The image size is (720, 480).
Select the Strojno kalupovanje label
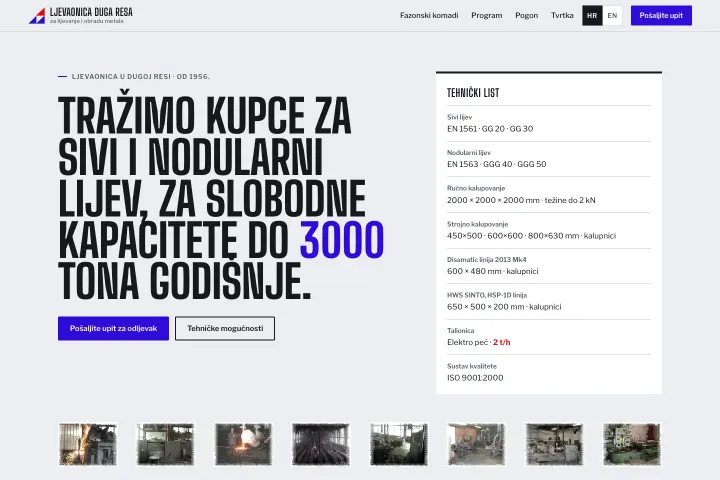[x=478, y=224]
